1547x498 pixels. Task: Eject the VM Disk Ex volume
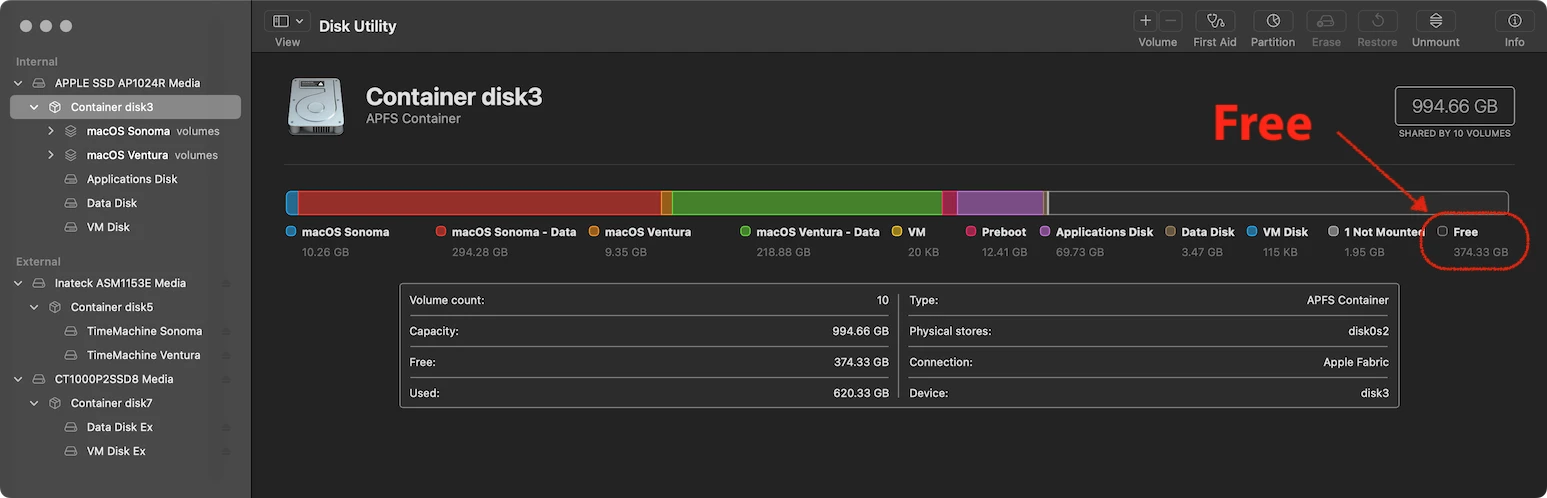226,451
